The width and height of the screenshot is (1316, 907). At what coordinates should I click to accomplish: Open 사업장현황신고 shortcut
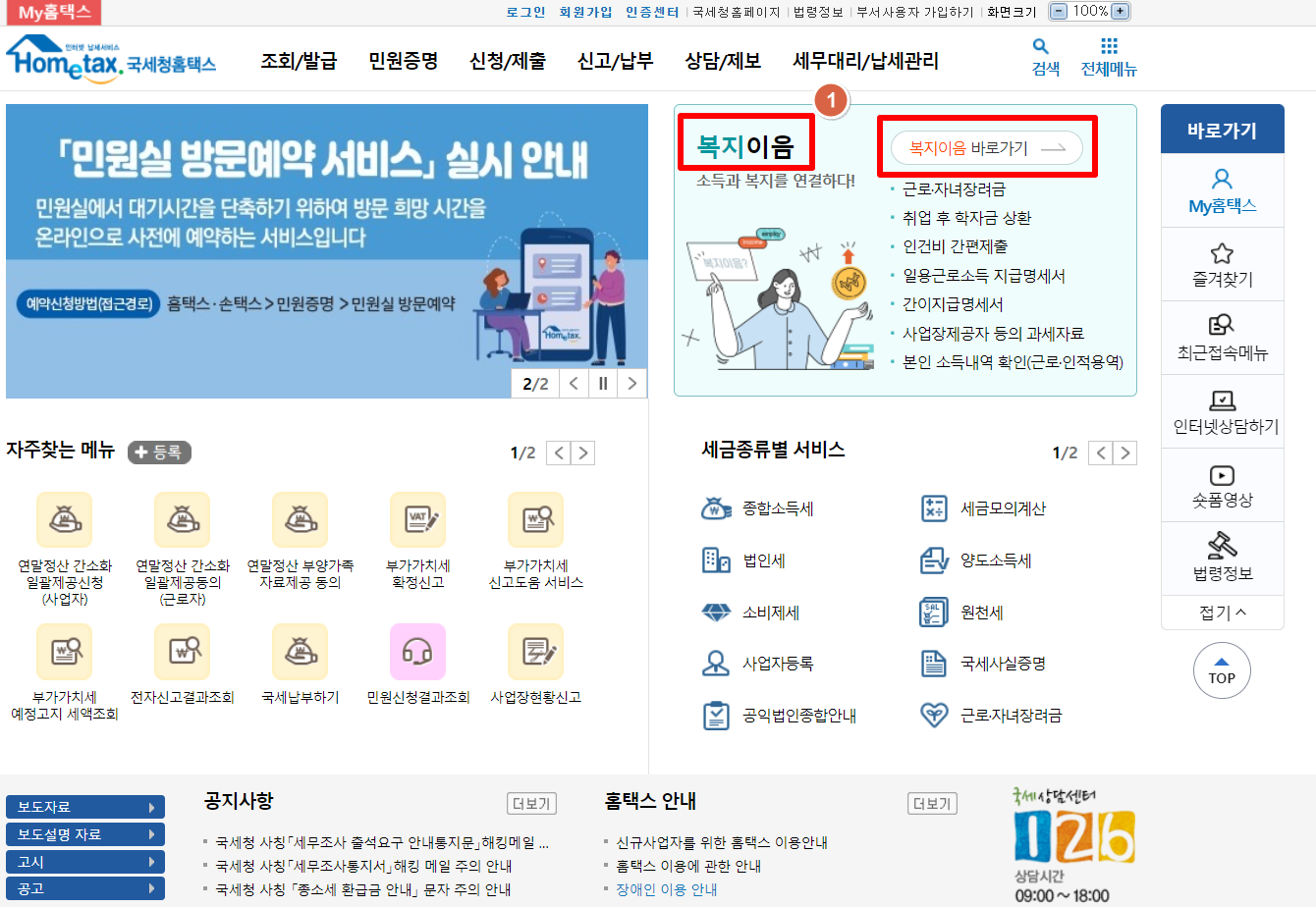pyautogui.click(x=536, y=666)
